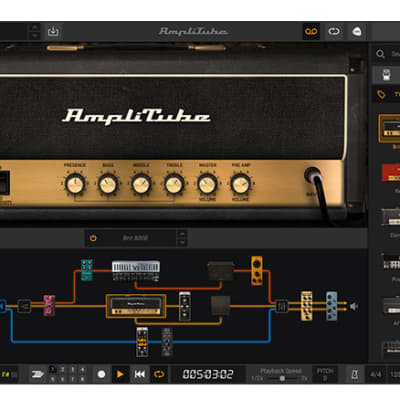Select the pink stomp pedal in chain
400x400 pixels.
pyautogui.click(x=49, y=305)
